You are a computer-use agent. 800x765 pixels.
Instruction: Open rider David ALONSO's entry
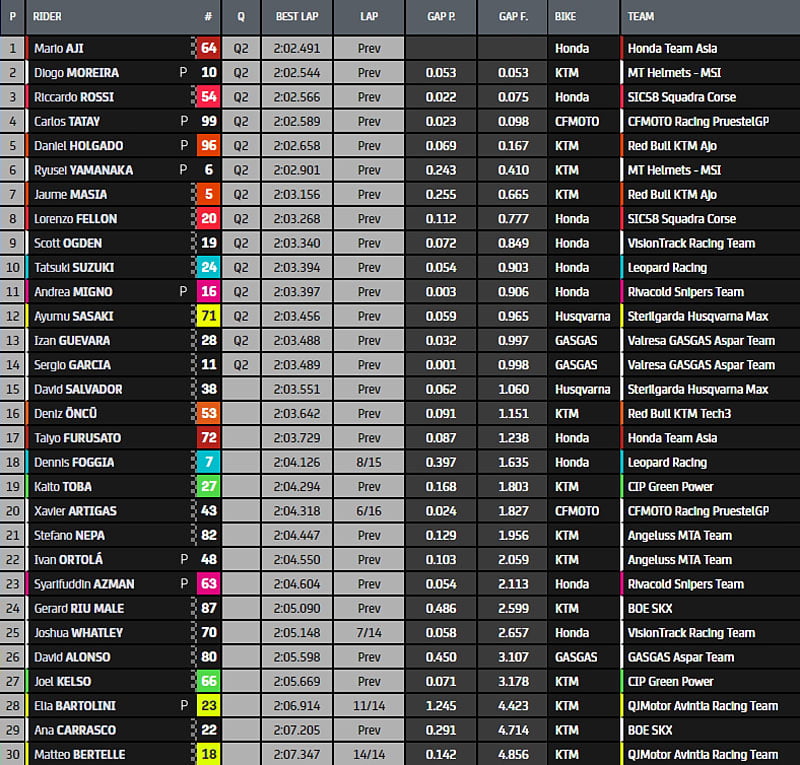click(72, 657)
